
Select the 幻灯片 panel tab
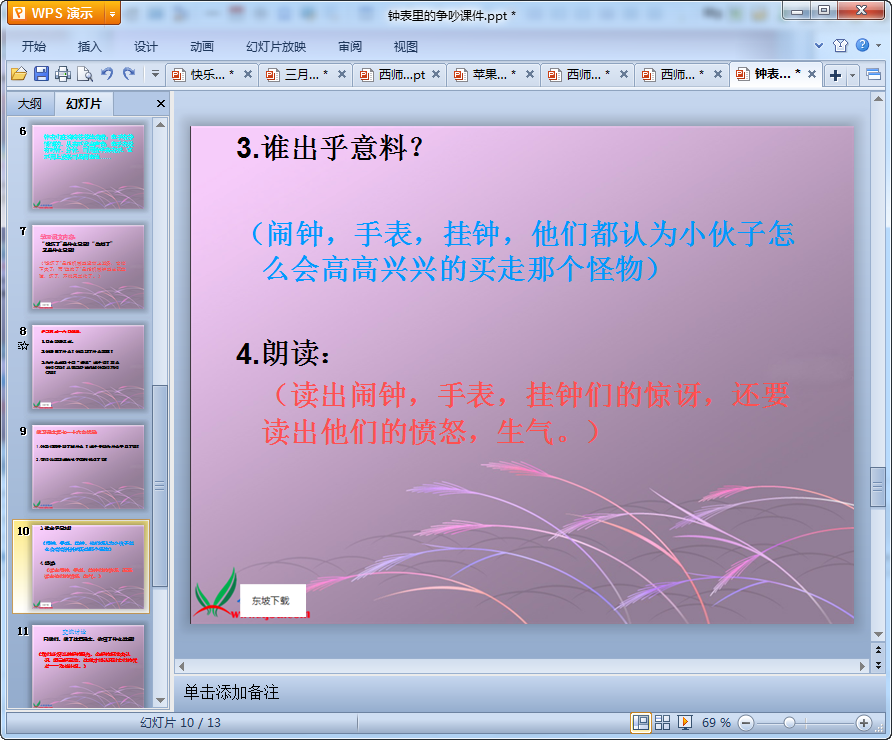click(x=84, y=104)
